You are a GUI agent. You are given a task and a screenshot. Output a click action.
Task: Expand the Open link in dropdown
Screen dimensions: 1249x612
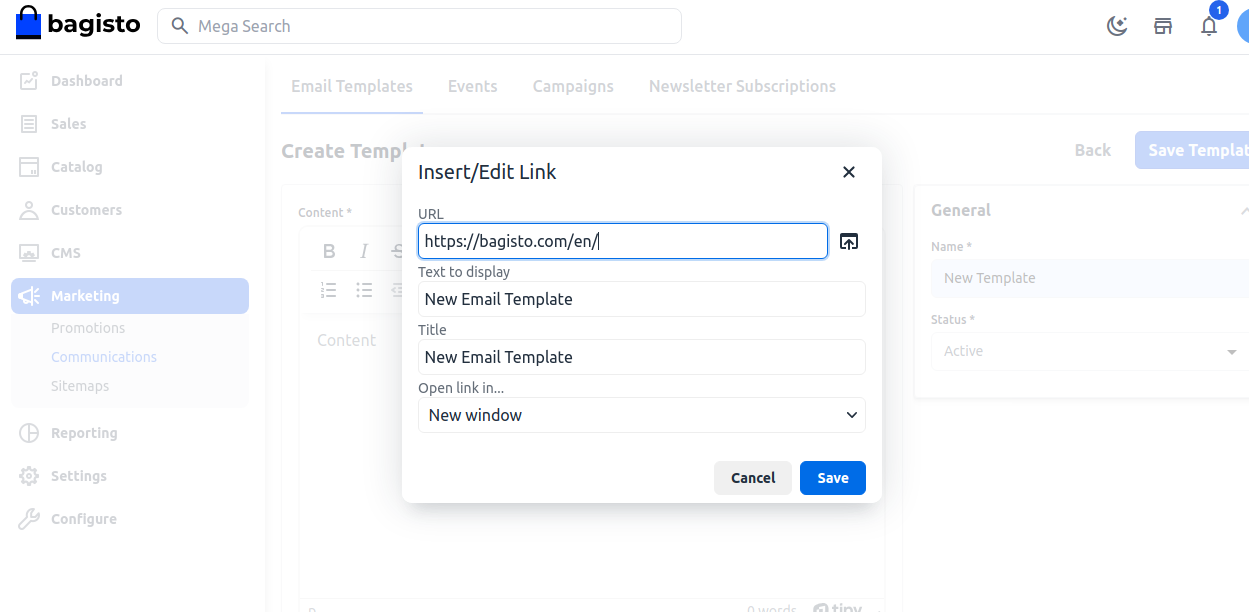click(641, 415)
